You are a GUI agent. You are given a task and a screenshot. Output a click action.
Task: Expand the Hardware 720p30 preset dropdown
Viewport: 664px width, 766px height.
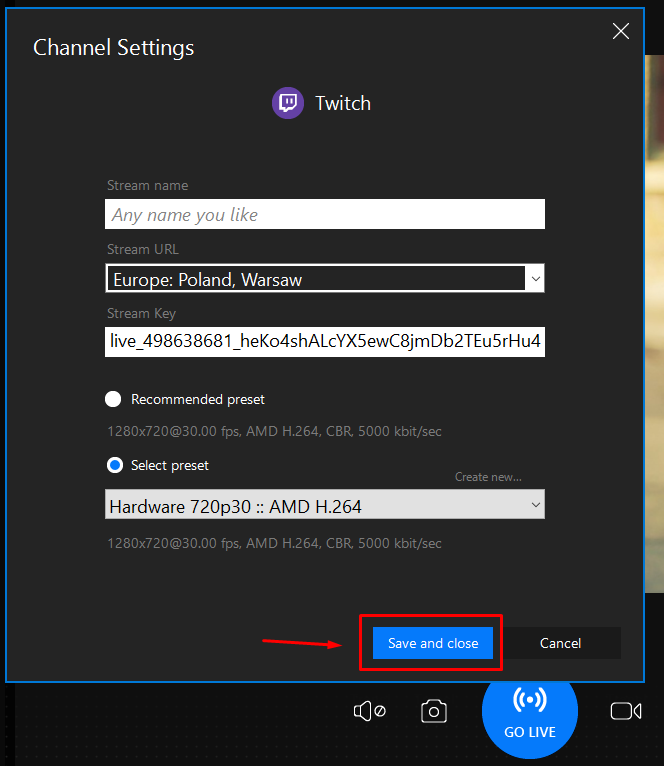[325, 505]
